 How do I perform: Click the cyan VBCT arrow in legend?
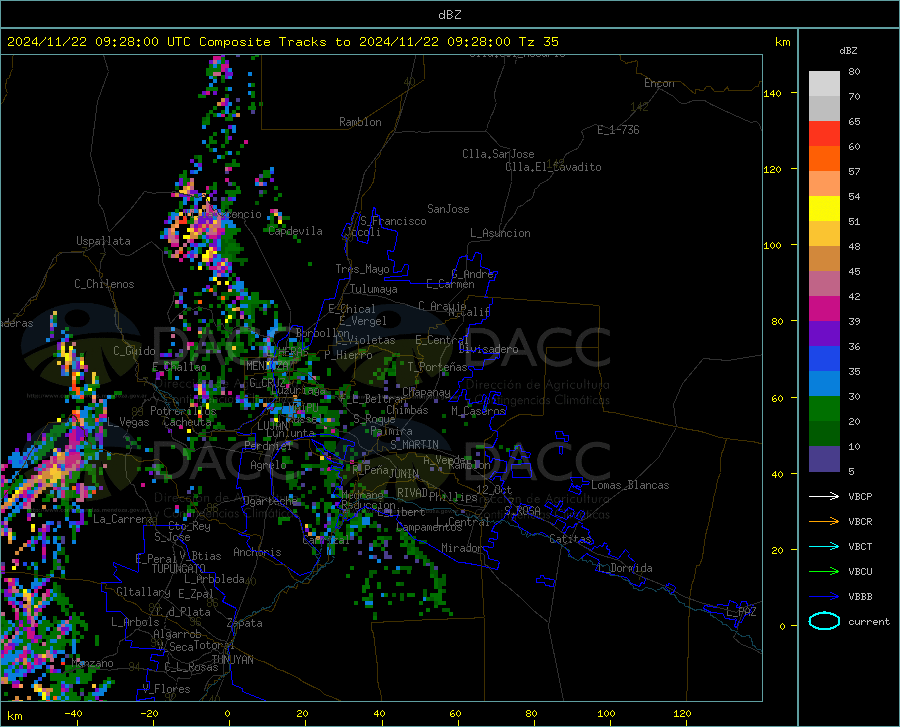[x=824, y=546]
